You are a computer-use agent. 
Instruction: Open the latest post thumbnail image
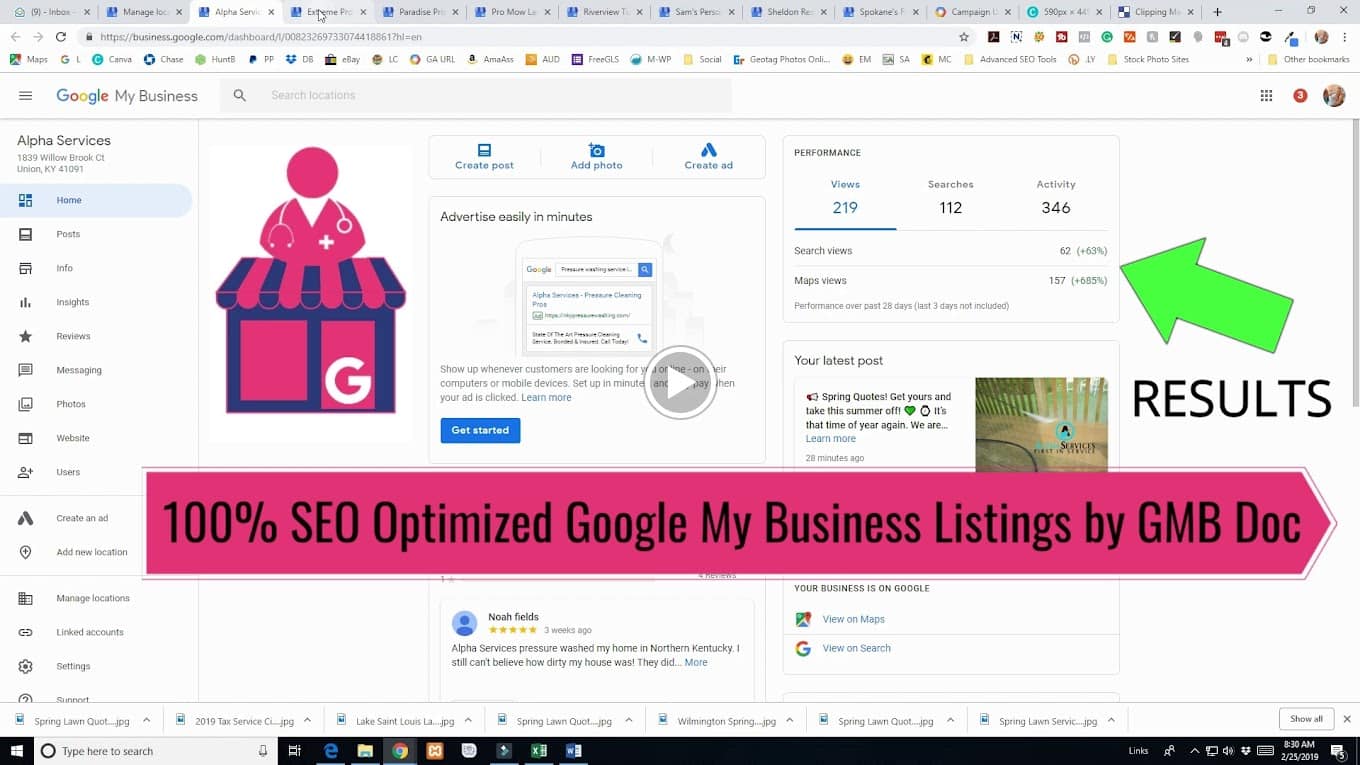(1041, 423)
